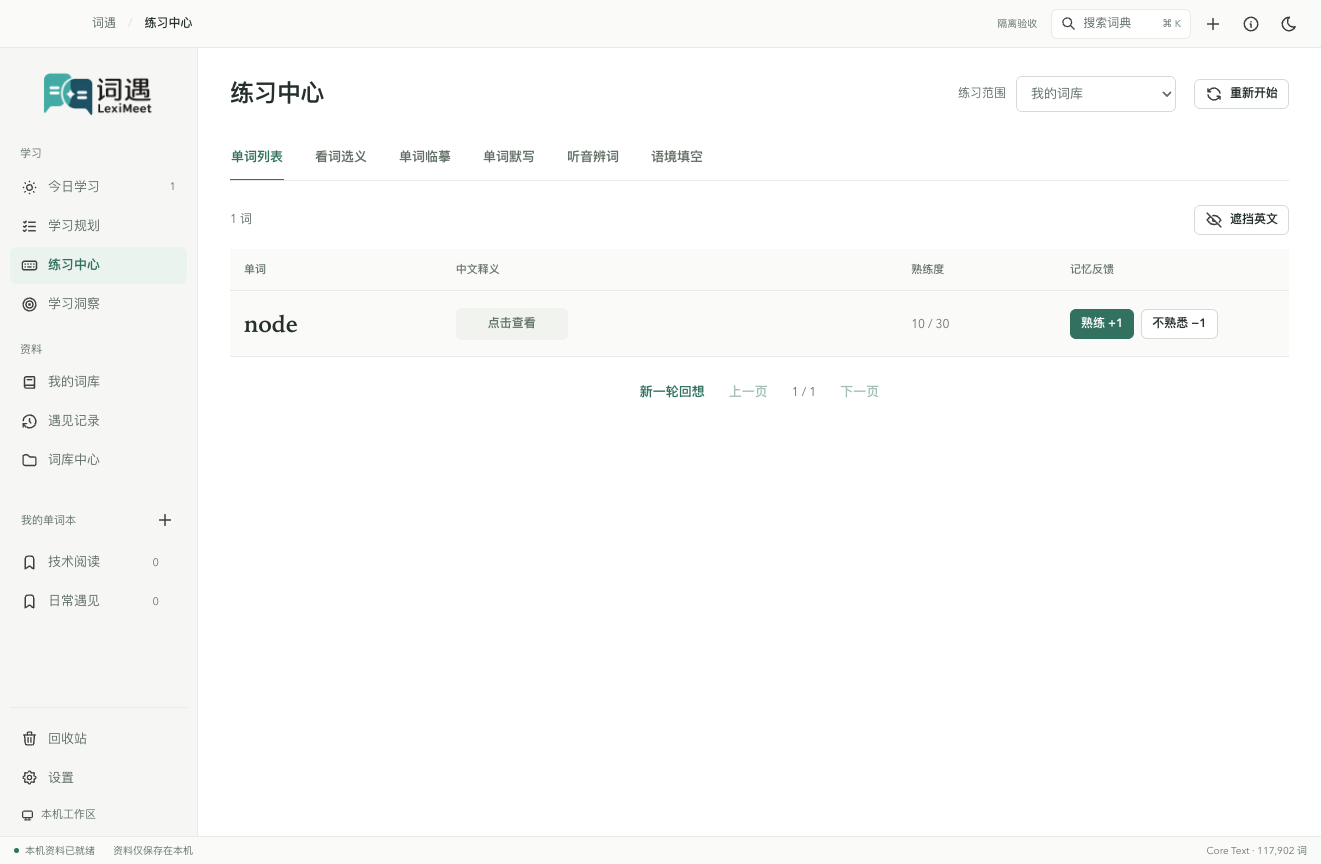Click the LexiMeet logo
Image resolution: width=1321 pixels, height=864 pixels.
pos(98,94)
